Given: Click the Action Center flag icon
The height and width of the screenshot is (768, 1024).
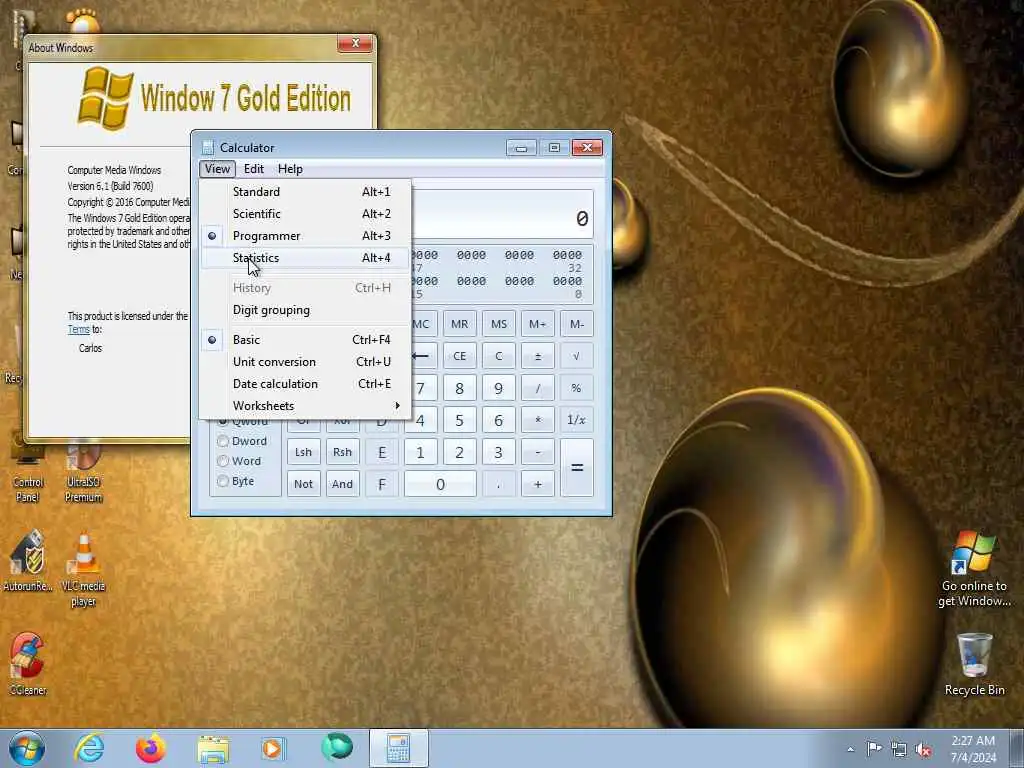Looking at the screenshot, I should point(874,748).
